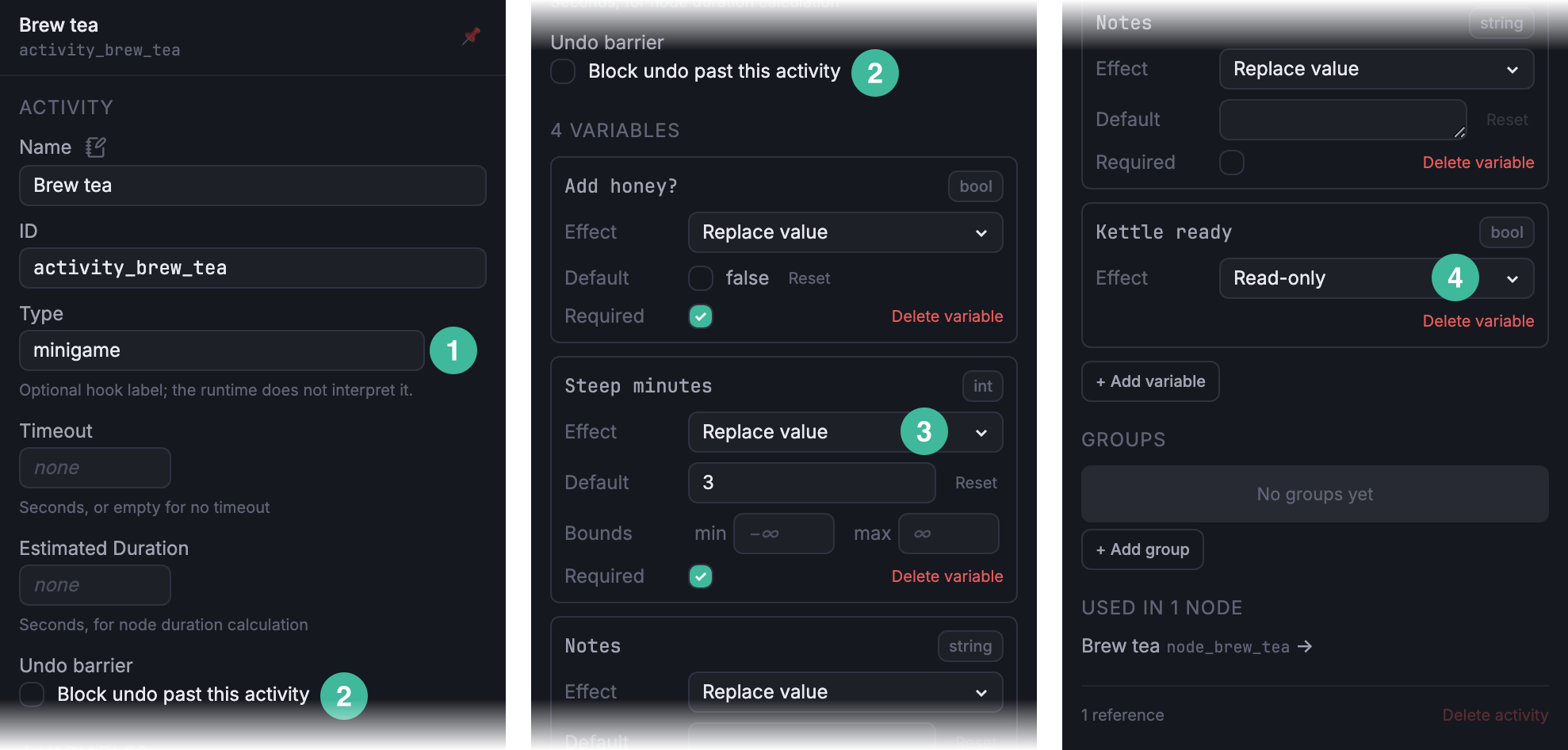Click the '4 VARIABLES' heading

(615, 131)
